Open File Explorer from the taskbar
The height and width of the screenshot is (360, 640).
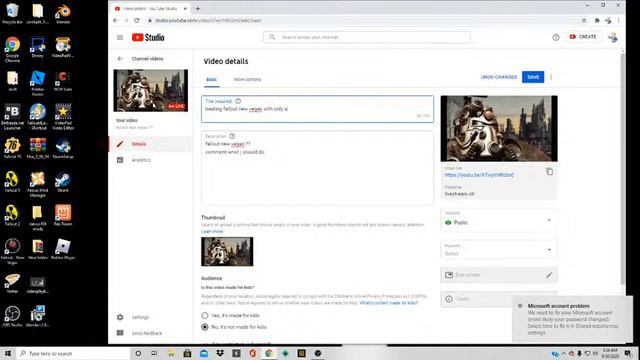(x=171, y=353)
